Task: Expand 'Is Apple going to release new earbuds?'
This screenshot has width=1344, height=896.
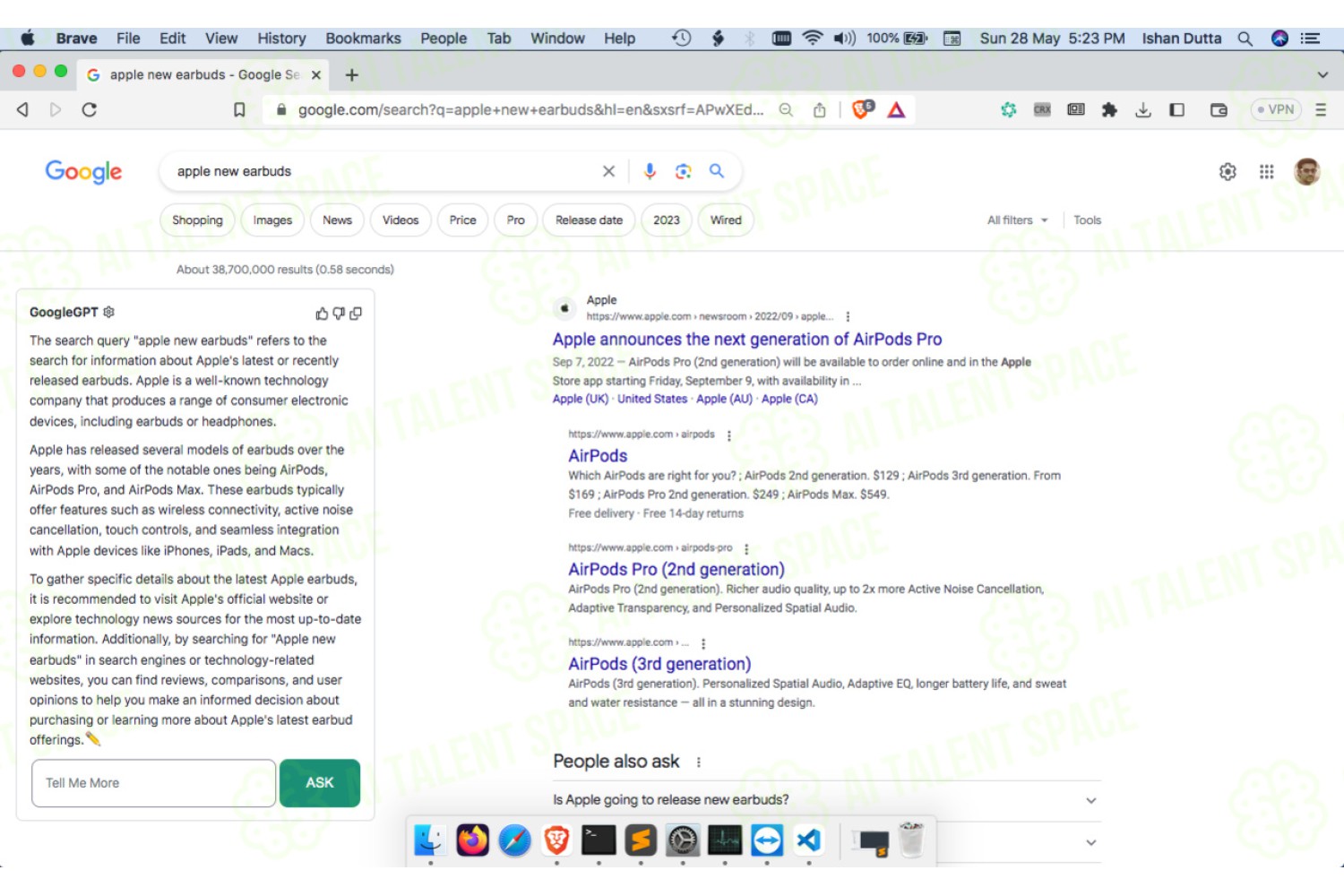Action: (x=827, y=800)
